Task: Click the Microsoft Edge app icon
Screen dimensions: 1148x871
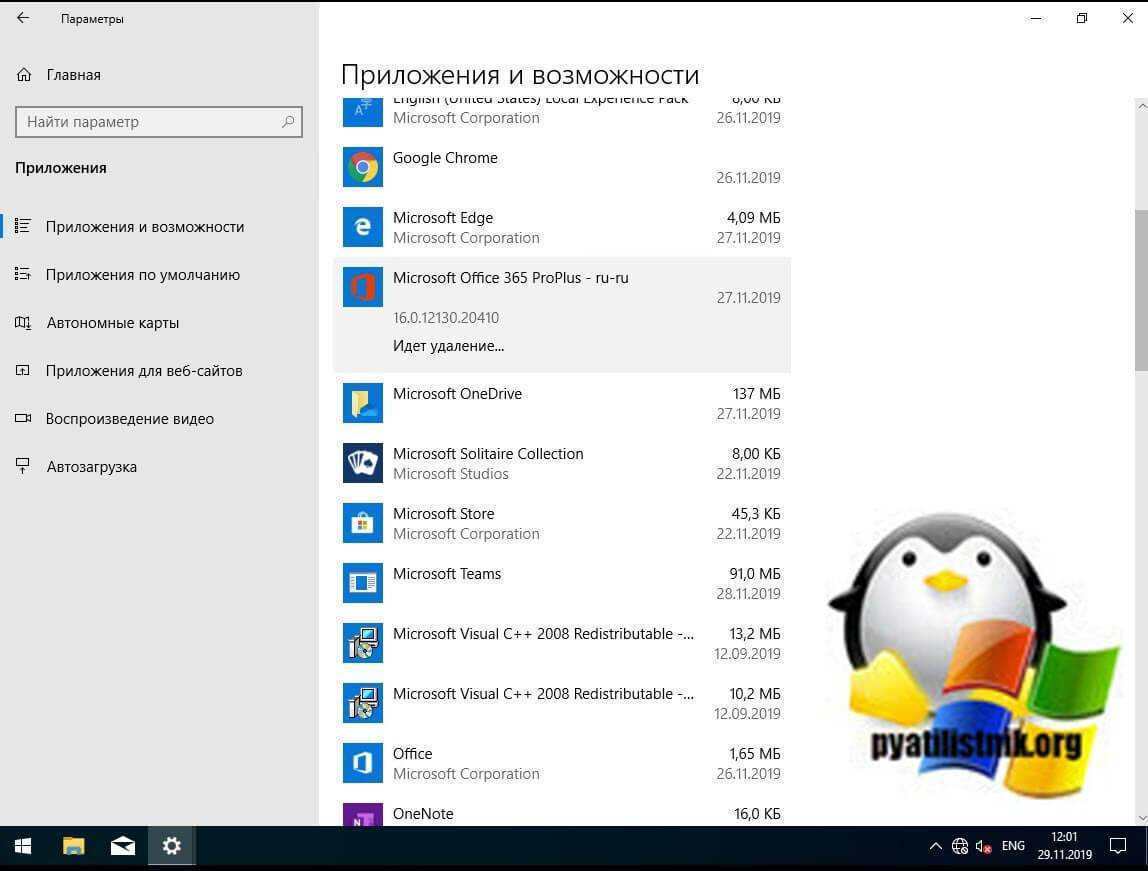Action: pos(362,227)
